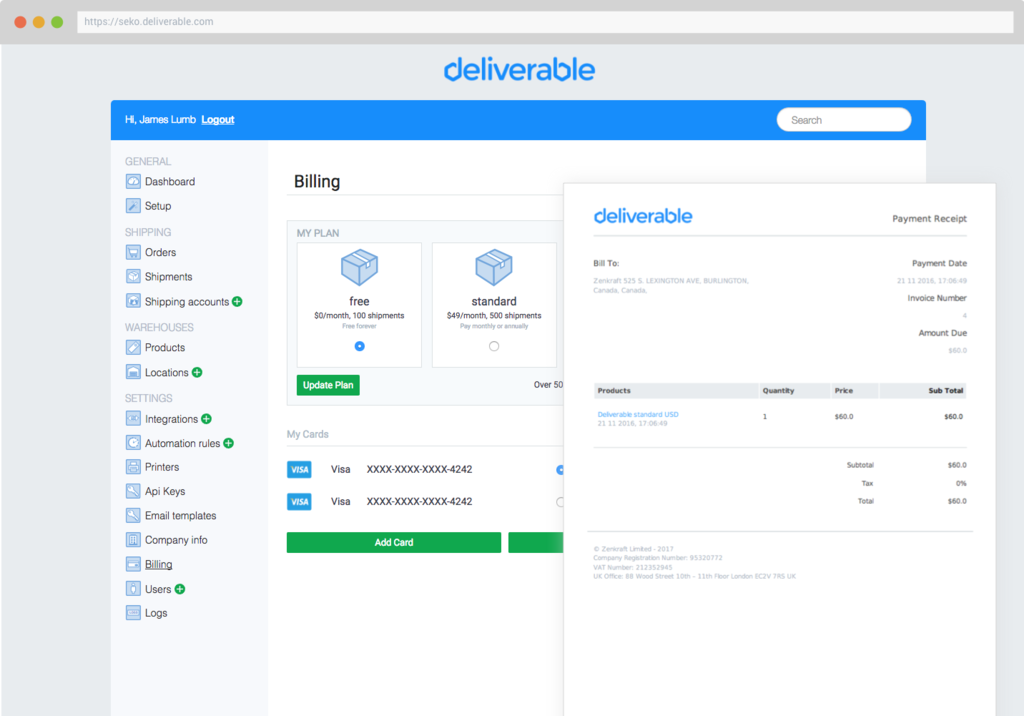Click the Update Plan button

(x=328, y=385)
